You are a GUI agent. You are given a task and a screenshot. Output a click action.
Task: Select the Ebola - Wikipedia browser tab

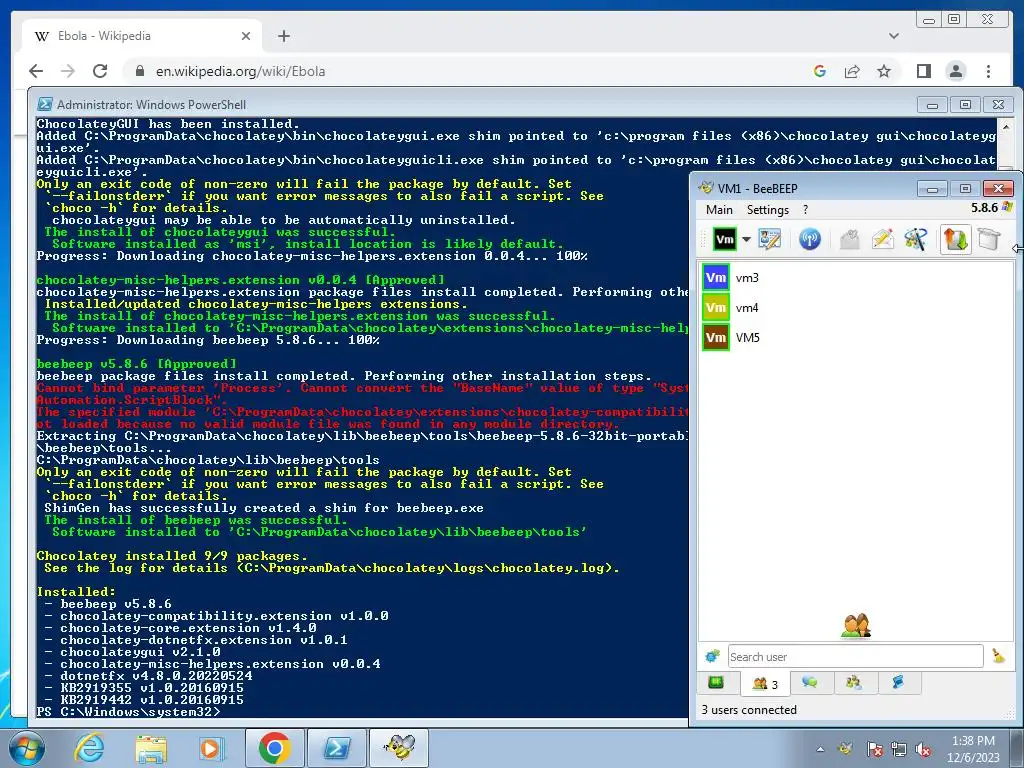(x=142, y=36)
